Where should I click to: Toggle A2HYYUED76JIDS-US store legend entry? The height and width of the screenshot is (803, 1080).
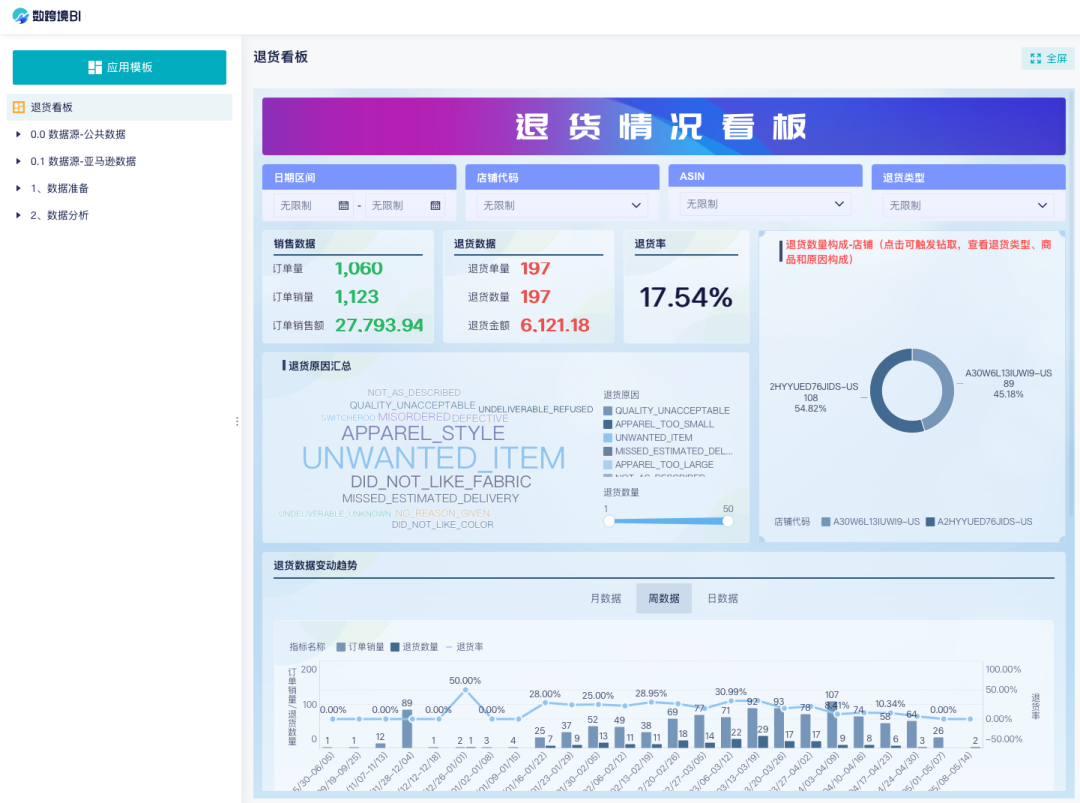tap(979, 522)
